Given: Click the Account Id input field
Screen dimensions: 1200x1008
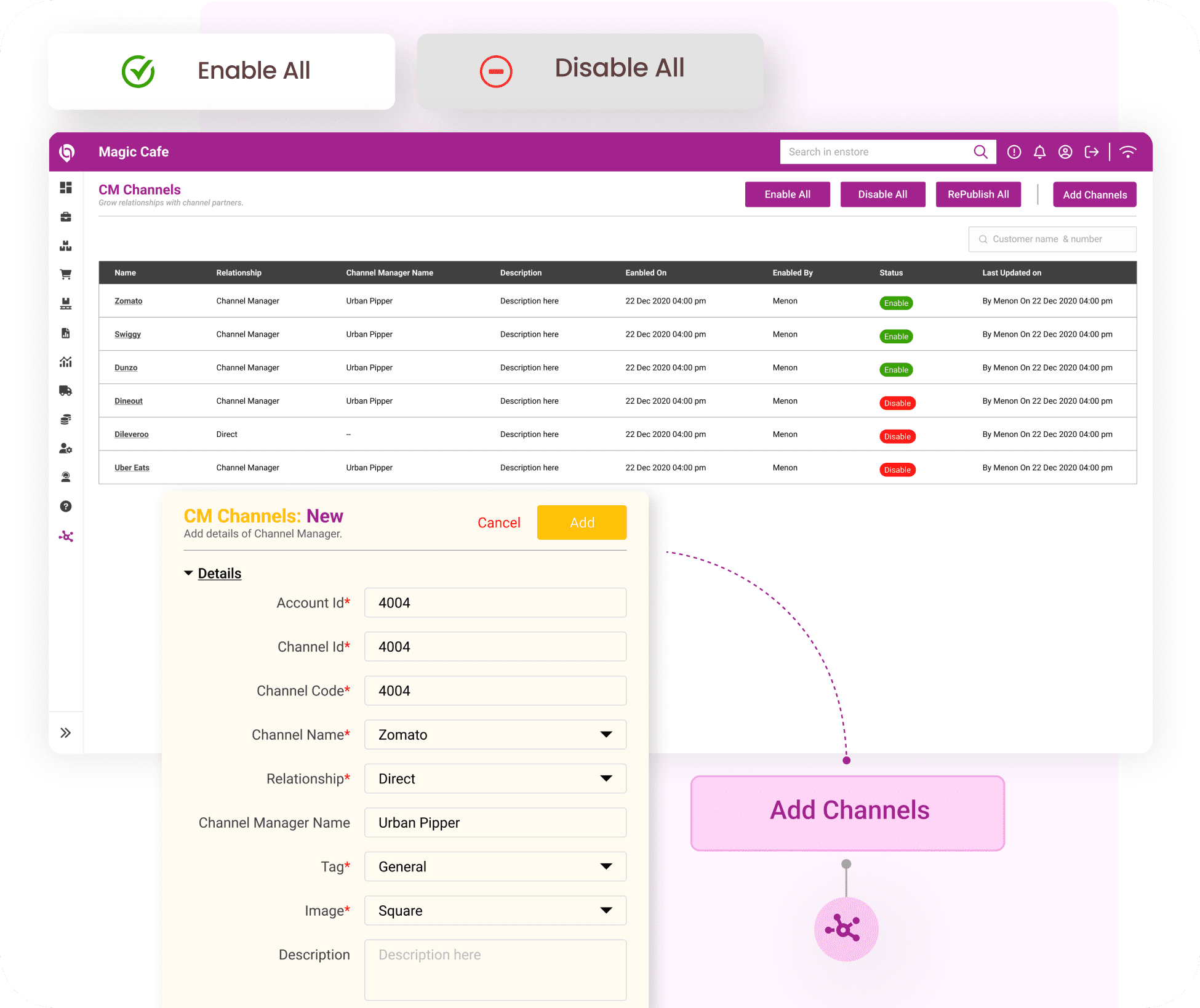Looking at the screenshot, I should (495, 603).
